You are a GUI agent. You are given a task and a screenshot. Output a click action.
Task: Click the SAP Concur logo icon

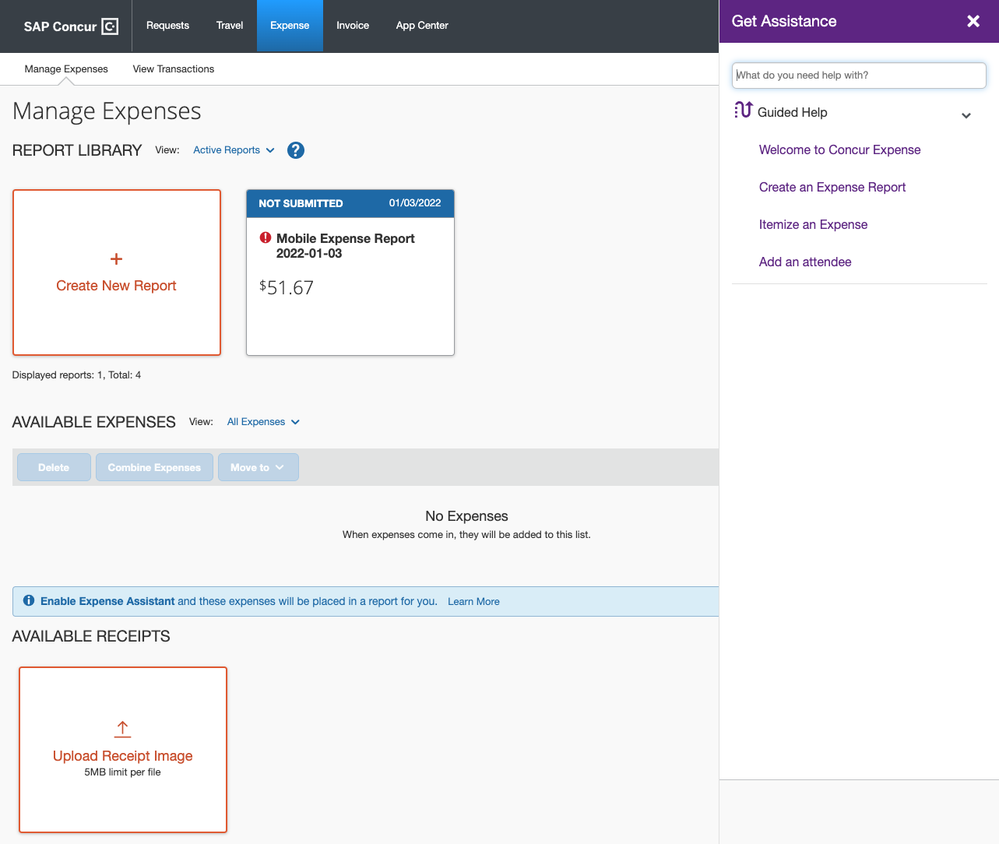coord(110,26)
